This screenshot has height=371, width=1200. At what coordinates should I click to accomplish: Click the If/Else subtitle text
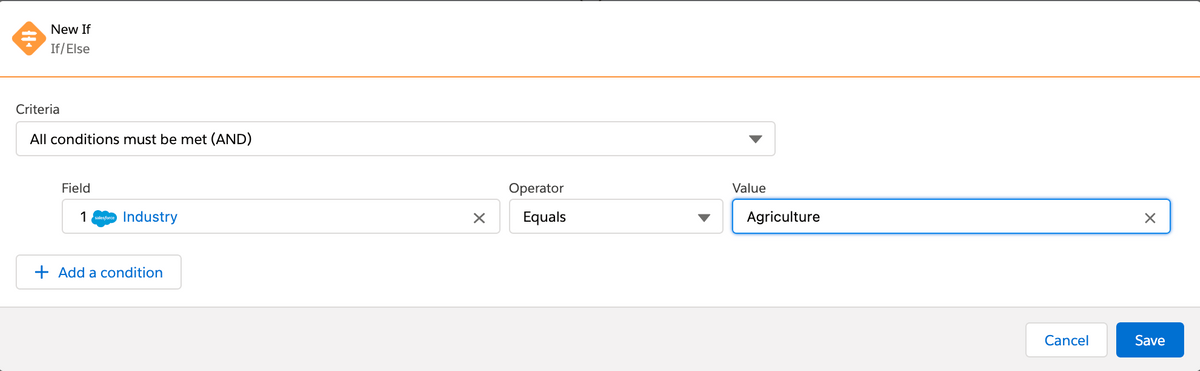71,48
